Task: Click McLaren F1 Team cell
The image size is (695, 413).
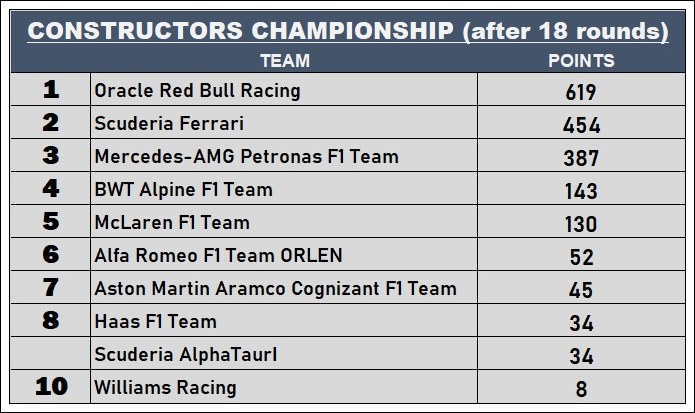Action: pos(284,222)
